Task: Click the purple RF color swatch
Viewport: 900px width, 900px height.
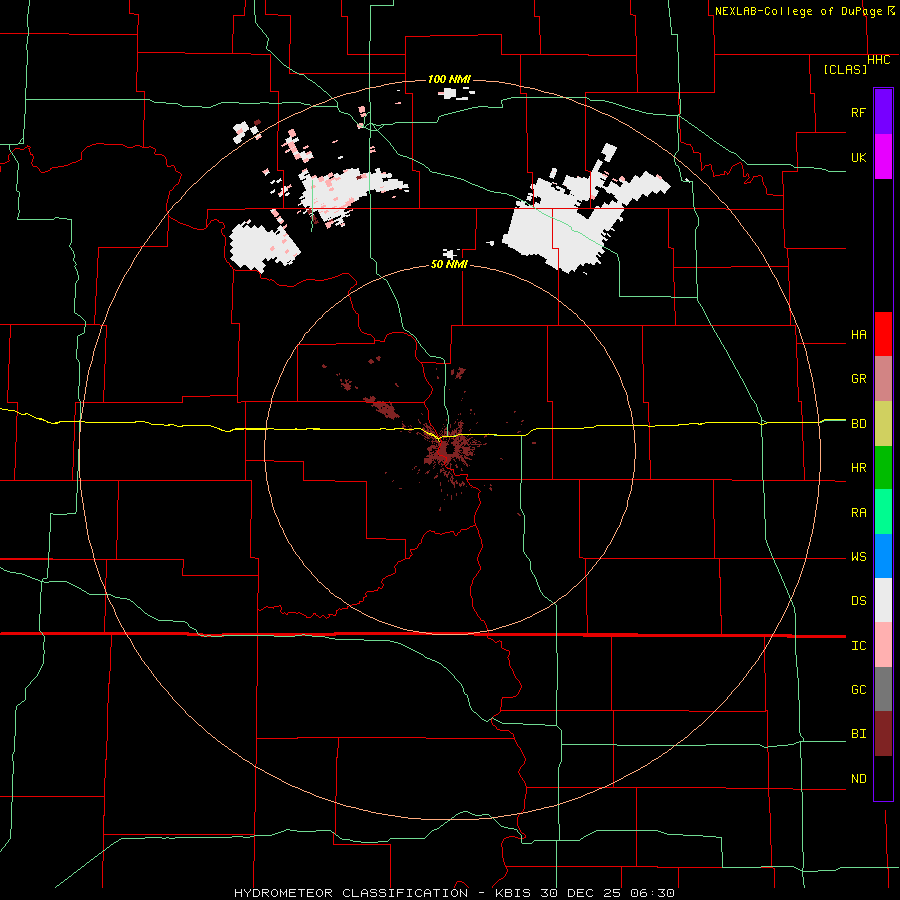Action: coord(883,112)
